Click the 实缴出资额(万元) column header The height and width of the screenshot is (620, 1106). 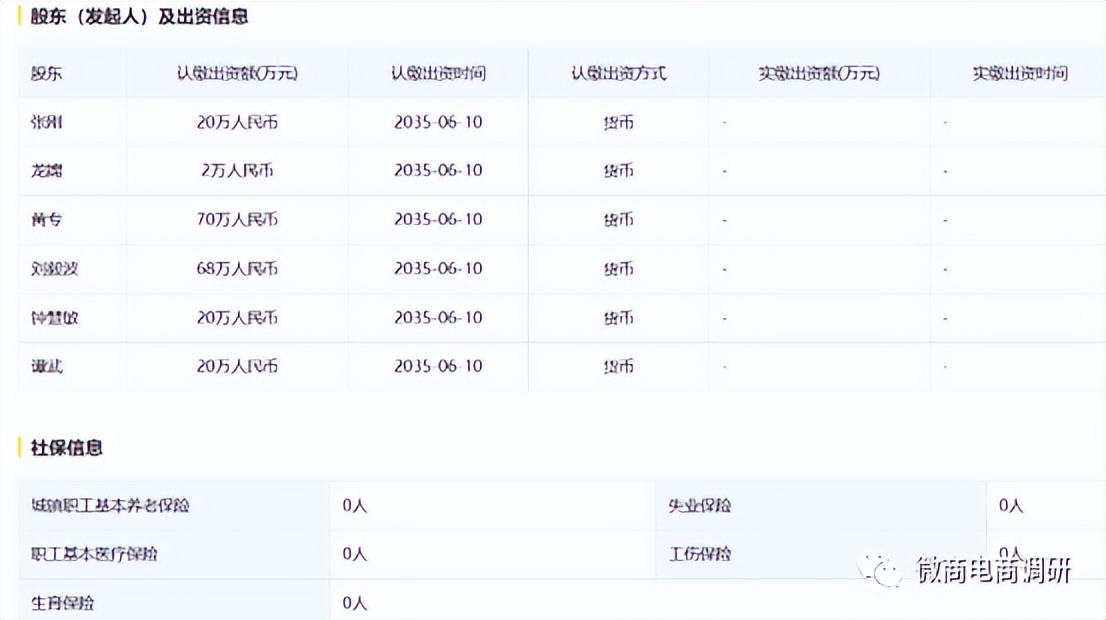coord(819,73)
